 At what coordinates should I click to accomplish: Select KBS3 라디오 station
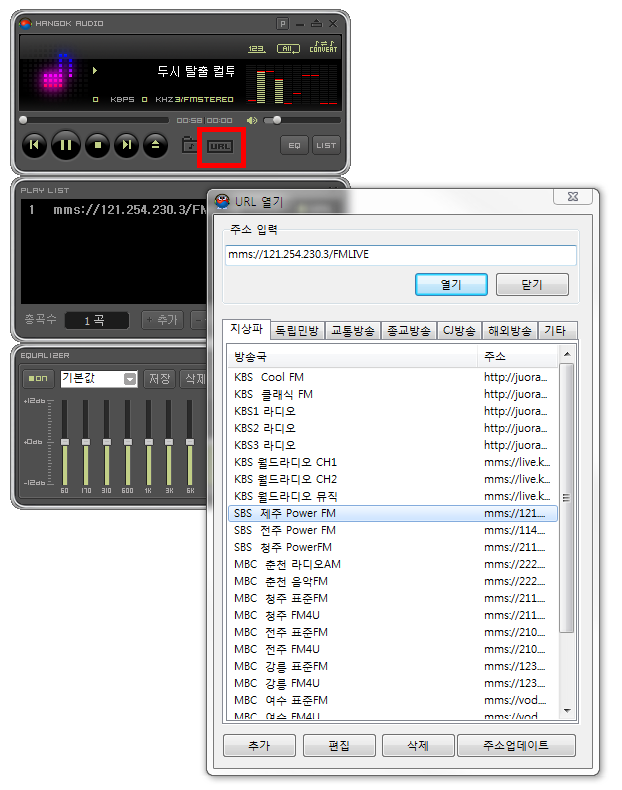[393, 446]
